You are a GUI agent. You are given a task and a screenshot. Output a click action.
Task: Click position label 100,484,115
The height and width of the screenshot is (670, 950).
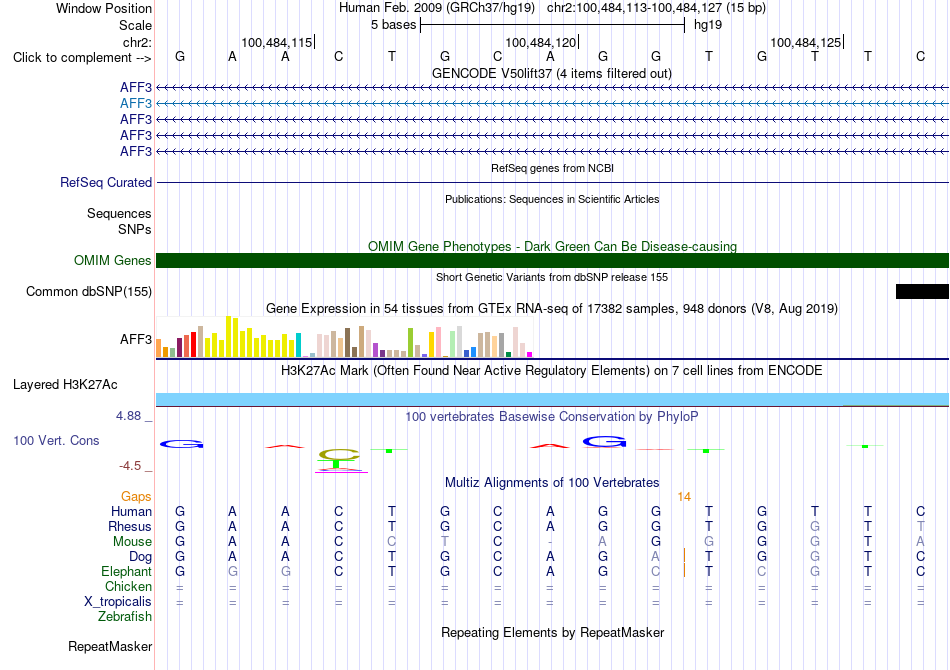tap(277, 42)
